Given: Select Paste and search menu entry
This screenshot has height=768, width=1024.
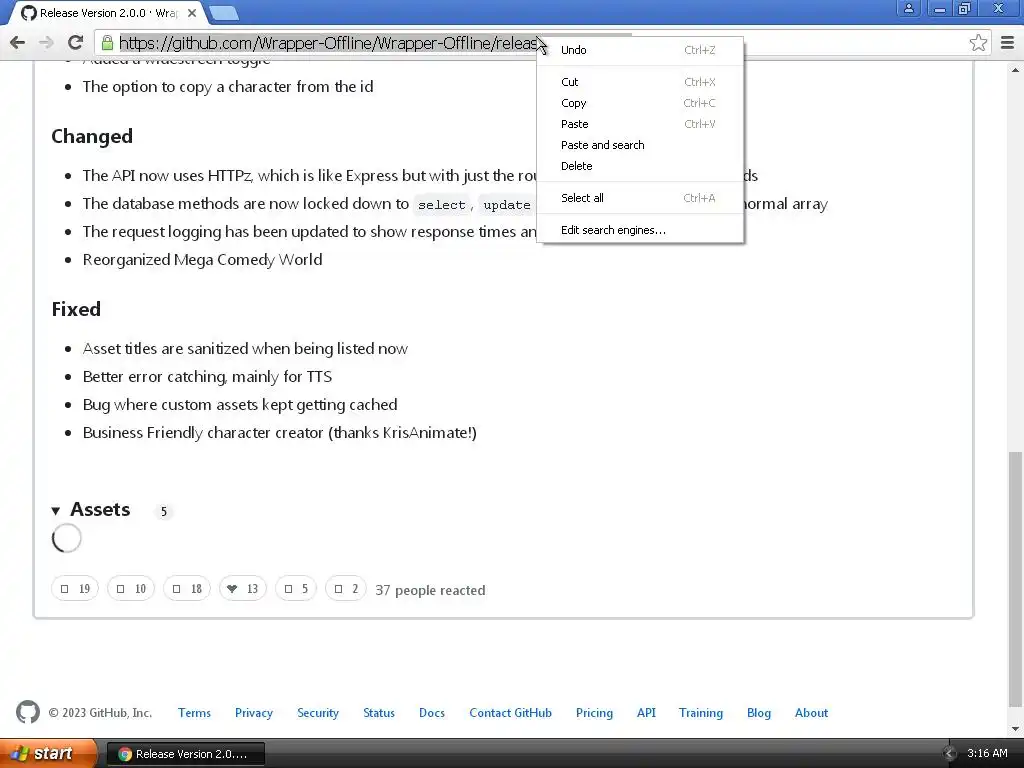Looking at the screenshot, I should (x=640, y=145).
